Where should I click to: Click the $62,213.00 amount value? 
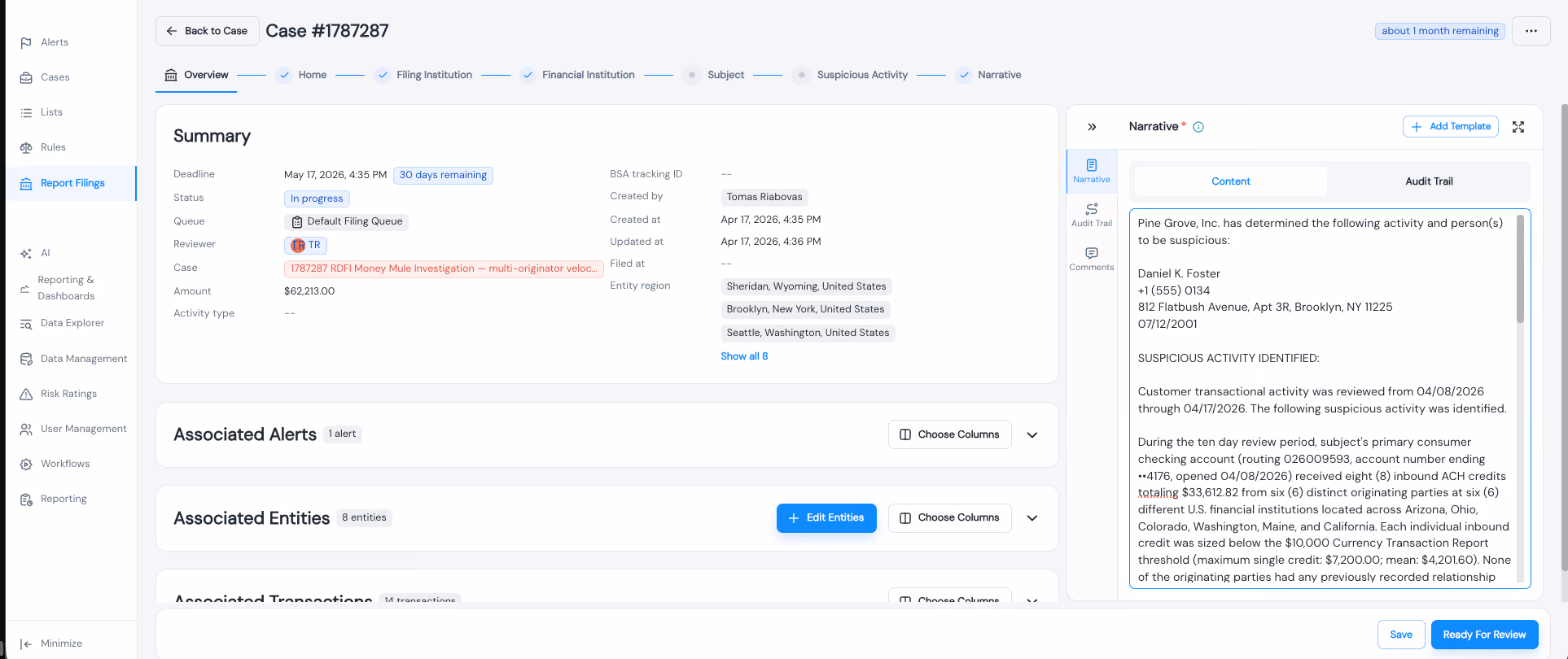click(309, 291)
